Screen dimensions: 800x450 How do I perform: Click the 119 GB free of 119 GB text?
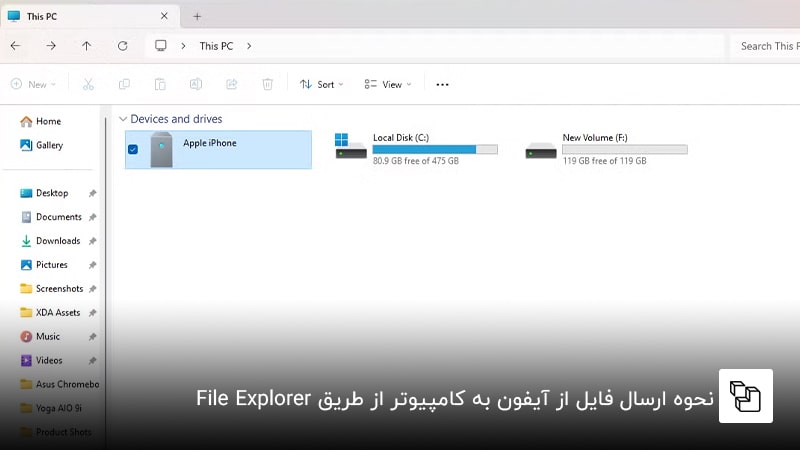point(605,161)
